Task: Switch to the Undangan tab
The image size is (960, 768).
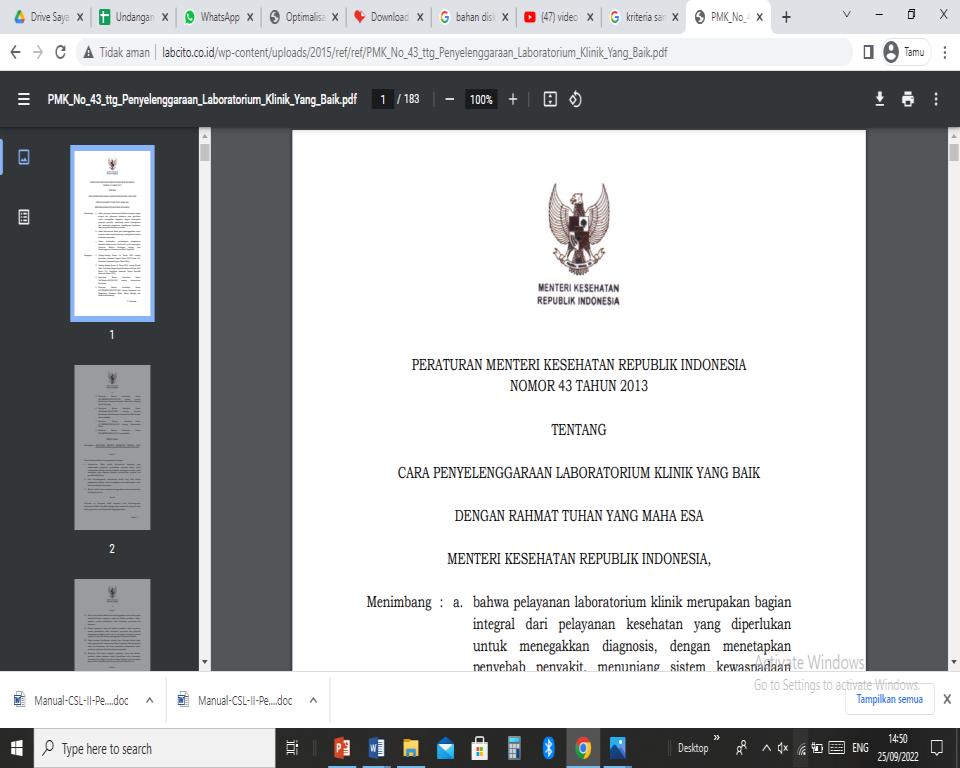Action: click(127, 17)
